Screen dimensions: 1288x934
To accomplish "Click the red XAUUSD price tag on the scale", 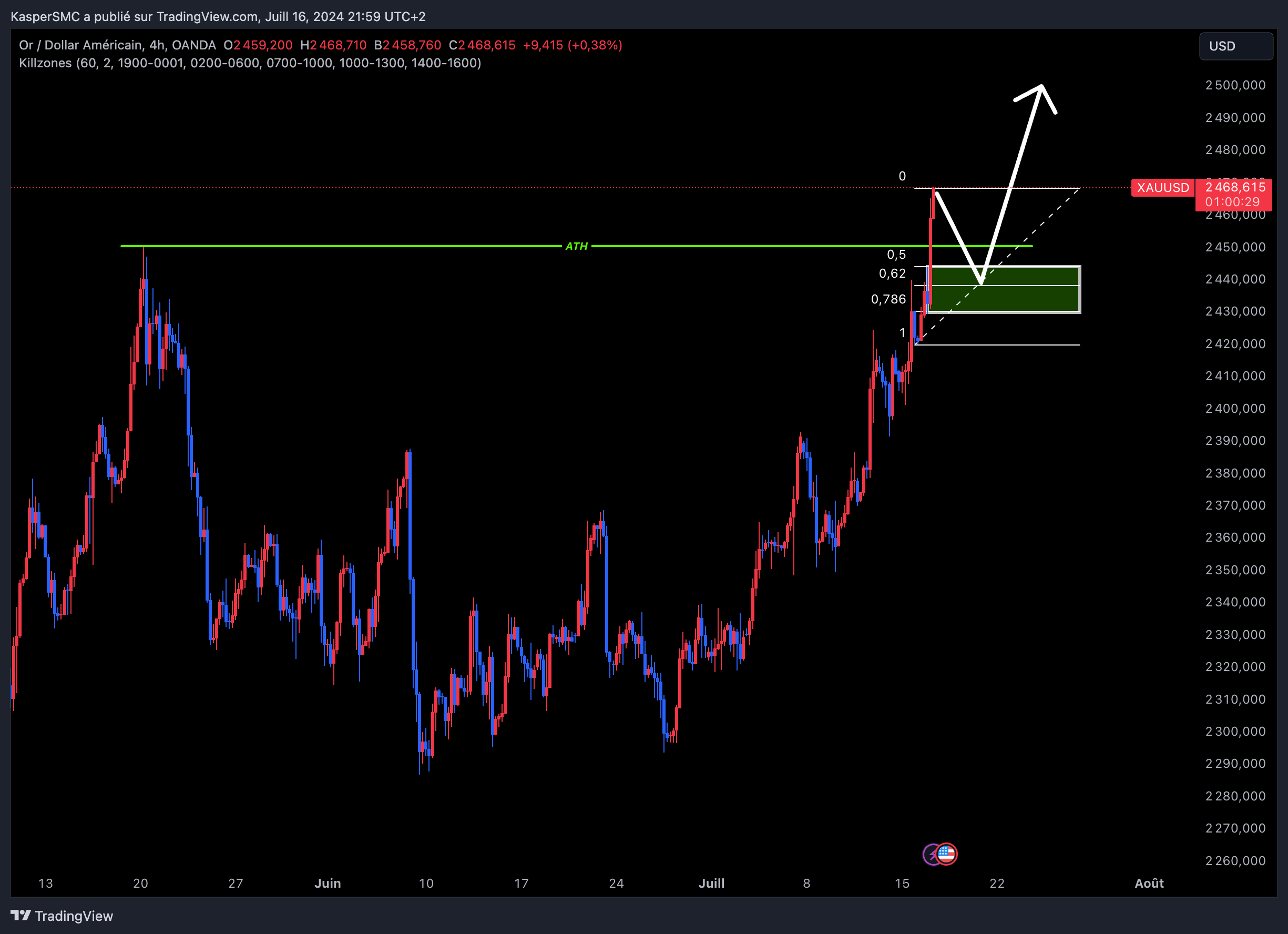I will (x=1162, y=188).
